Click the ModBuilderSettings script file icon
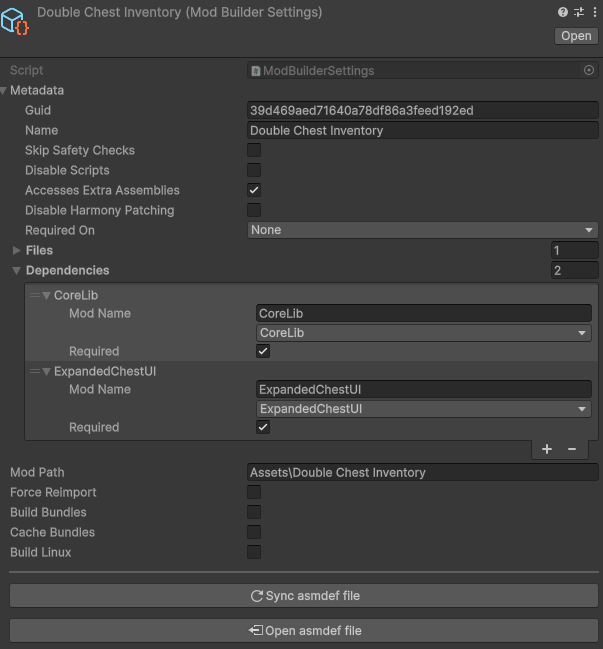 (256, 71)
